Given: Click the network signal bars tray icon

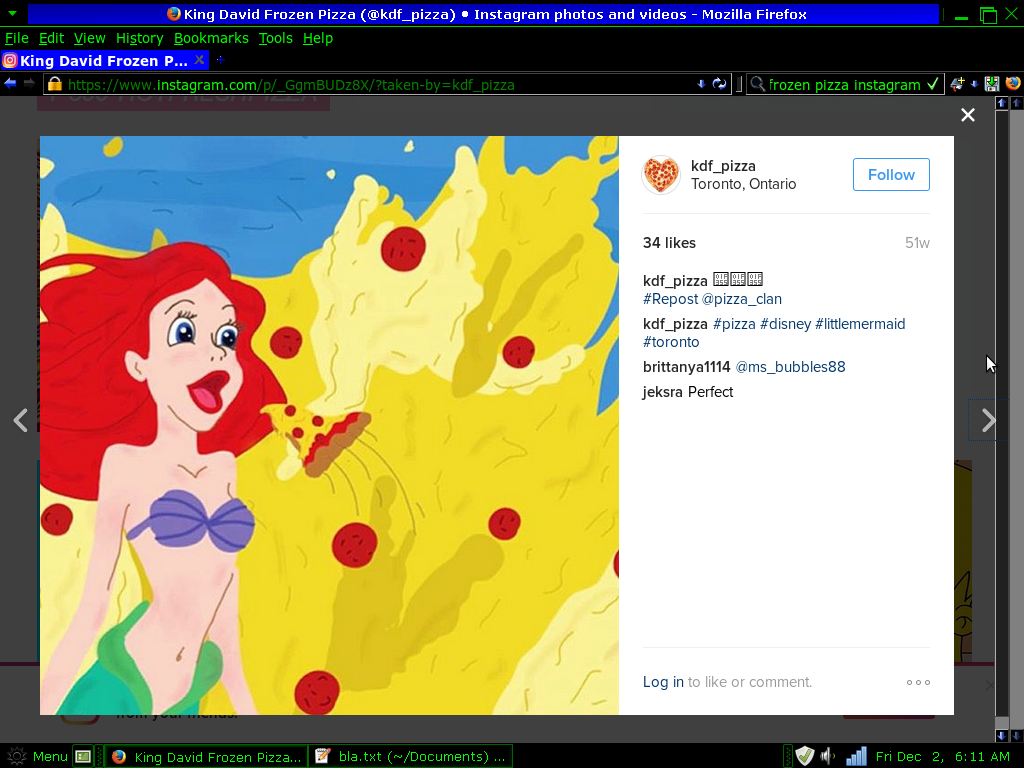Looking at the screenshot, I should (x=856, y=756).
